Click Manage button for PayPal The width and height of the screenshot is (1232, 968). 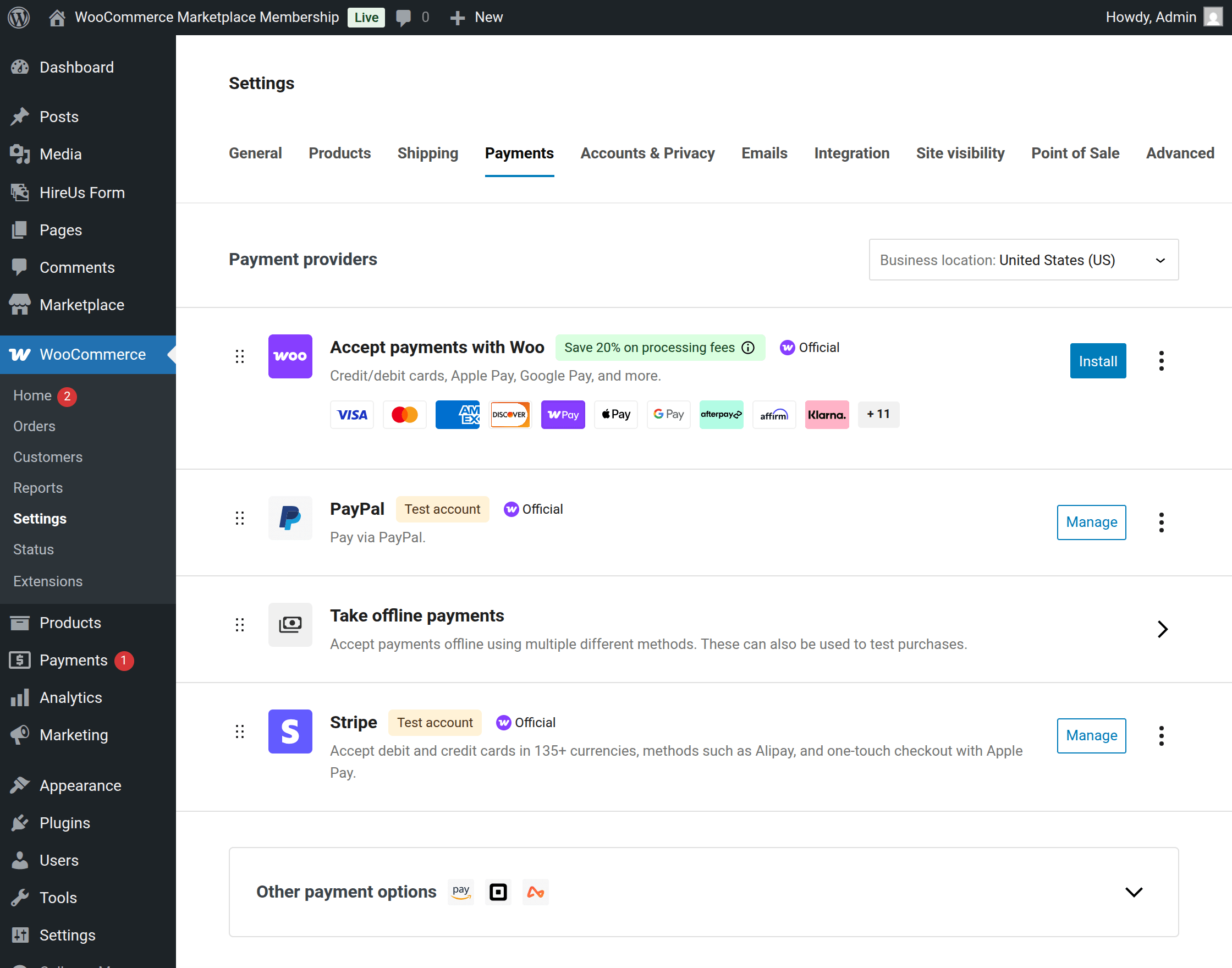[x=1091, y=522]
